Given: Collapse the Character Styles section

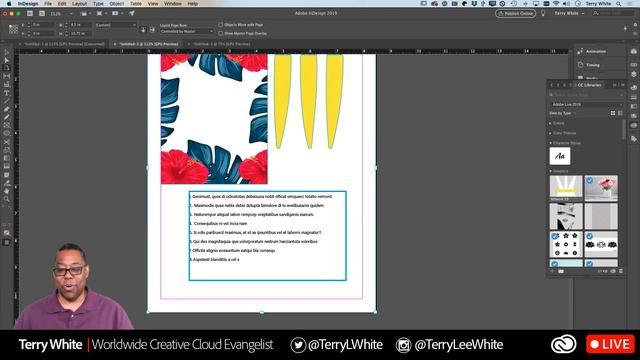Looking at the screenshot, I should pos(551,143).
